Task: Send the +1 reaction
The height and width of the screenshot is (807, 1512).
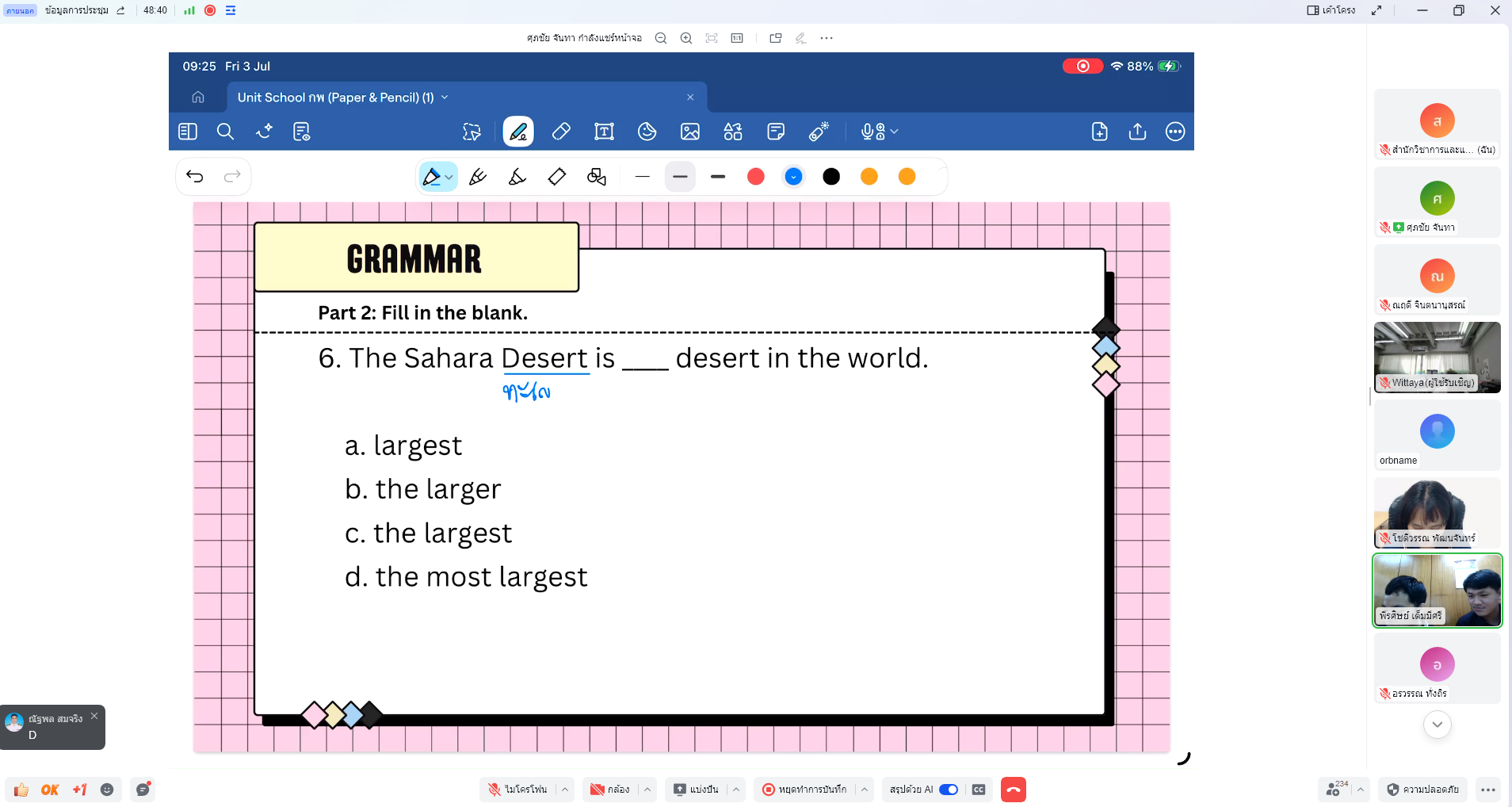Action: [x=79, y=790]
